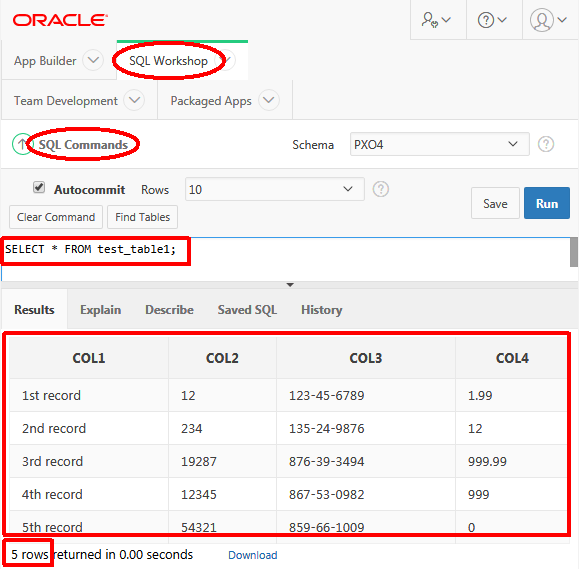
Task: Click the COL2 value 19287
Action: point(199,462)
